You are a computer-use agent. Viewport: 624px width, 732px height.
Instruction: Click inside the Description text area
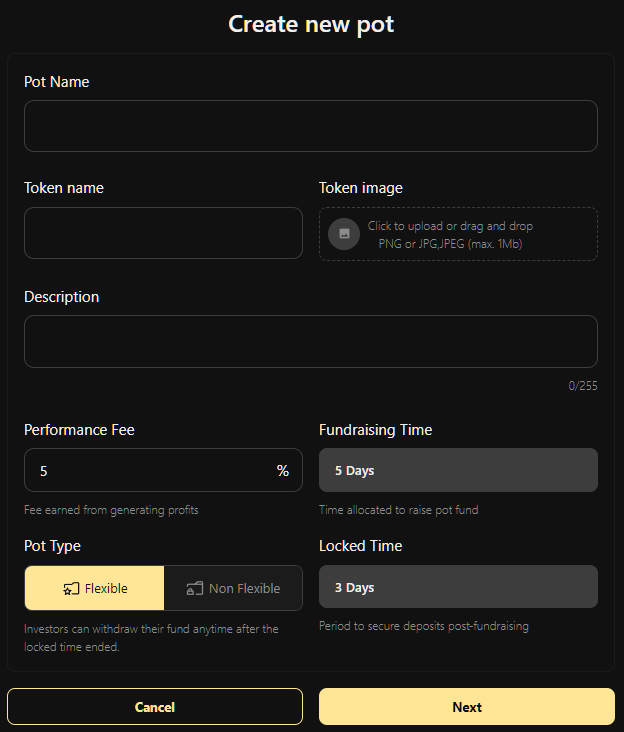coord(310,342)
